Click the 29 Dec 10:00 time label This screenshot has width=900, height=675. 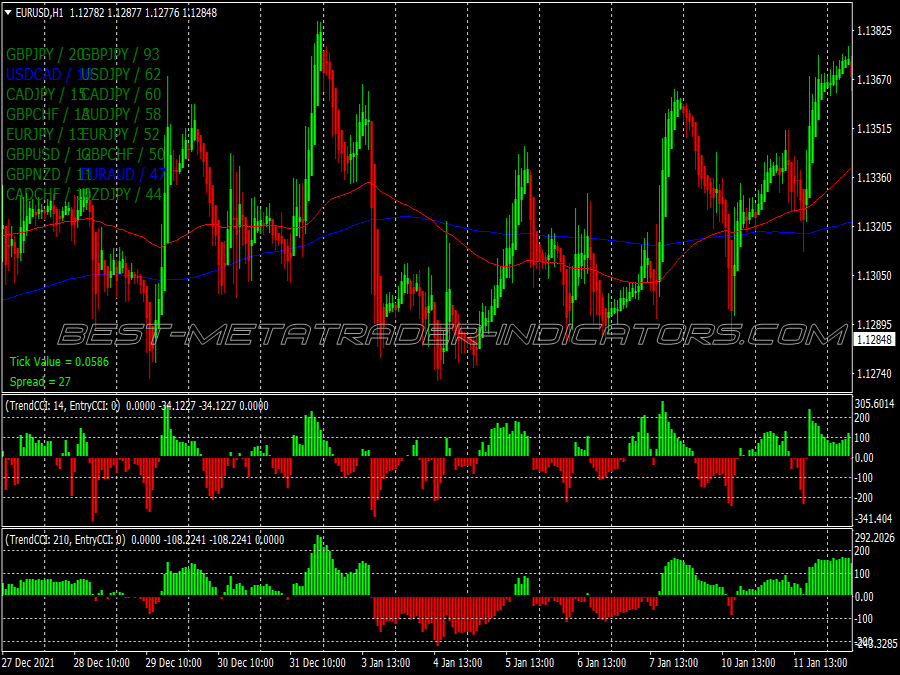pos(173,663)
